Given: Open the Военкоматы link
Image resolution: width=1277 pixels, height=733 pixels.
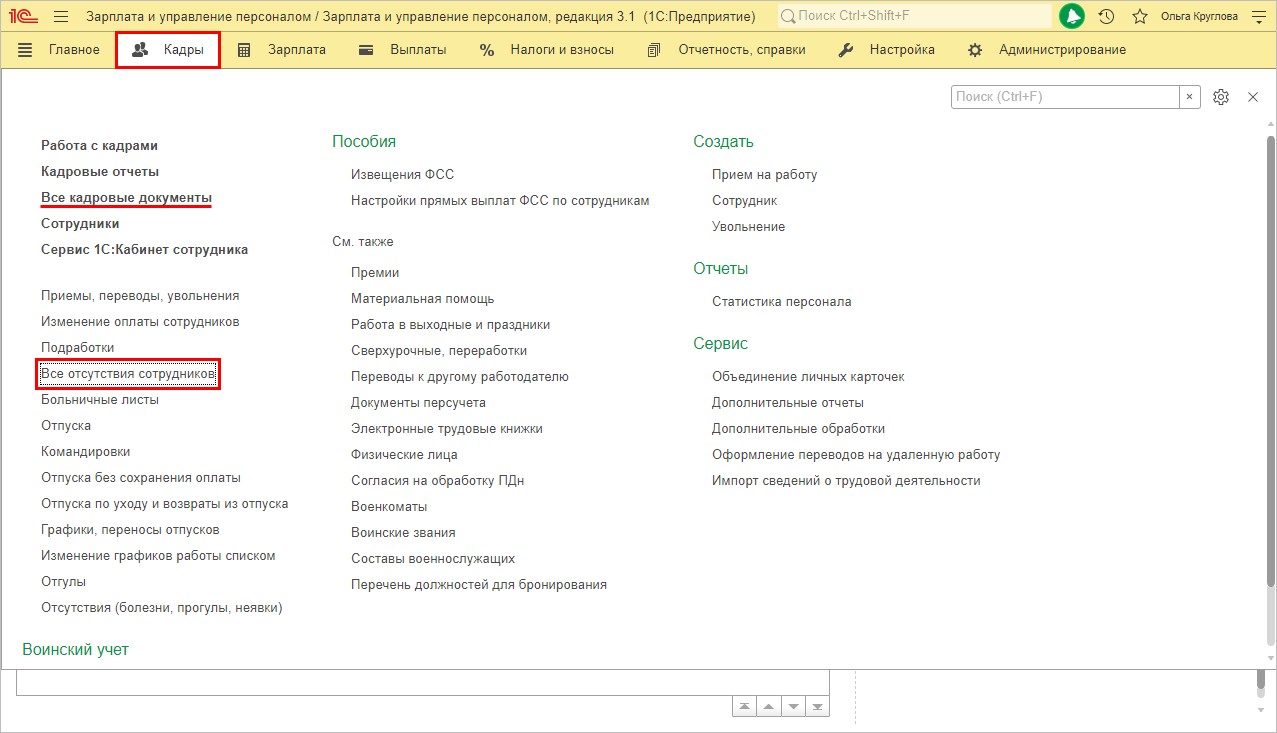Looking at the screenshot, I should (389, 507).
